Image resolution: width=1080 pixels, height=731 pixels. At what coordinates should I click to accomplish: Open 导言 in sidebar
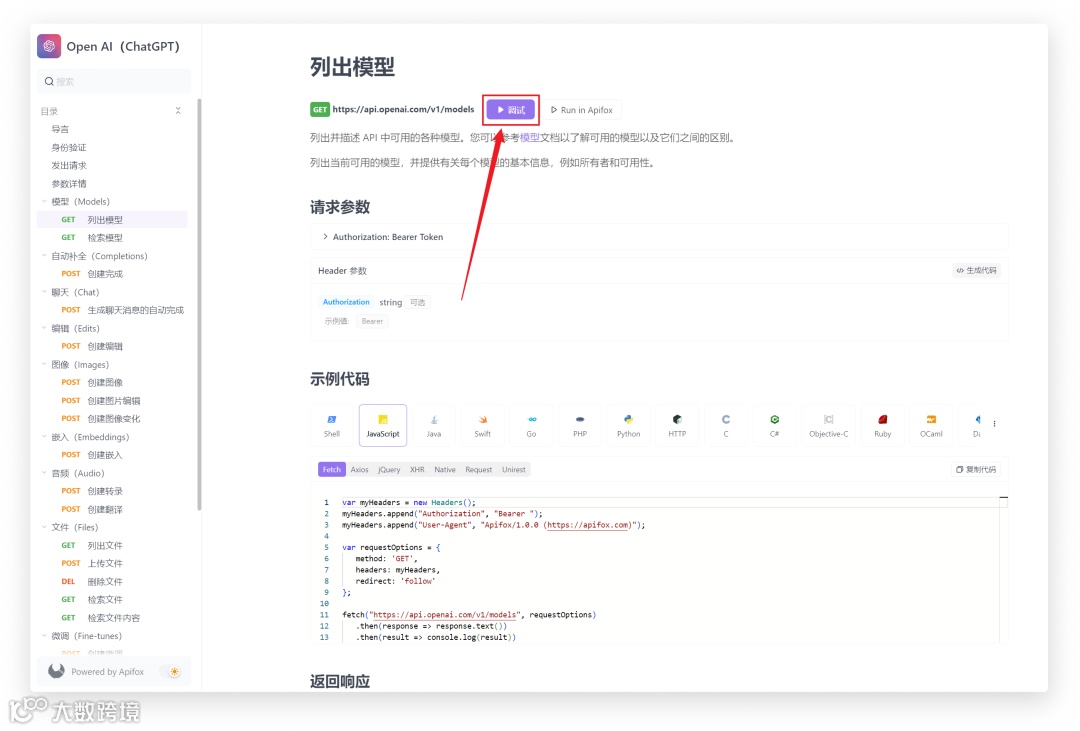click(x=60, y=129)
